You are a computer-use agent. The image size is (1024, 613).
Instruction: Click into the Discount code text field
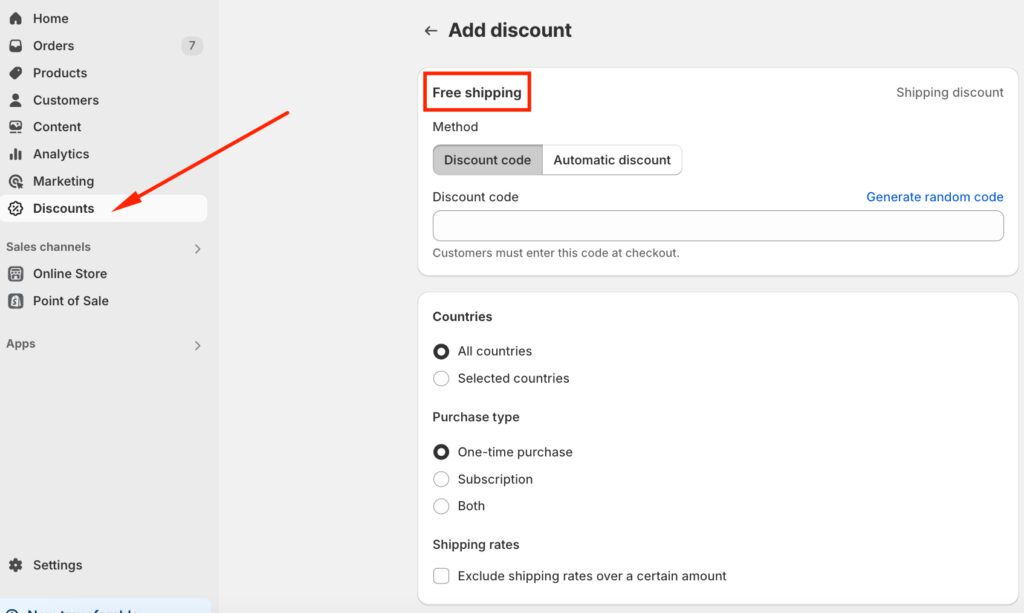click(x=717, y=226)
